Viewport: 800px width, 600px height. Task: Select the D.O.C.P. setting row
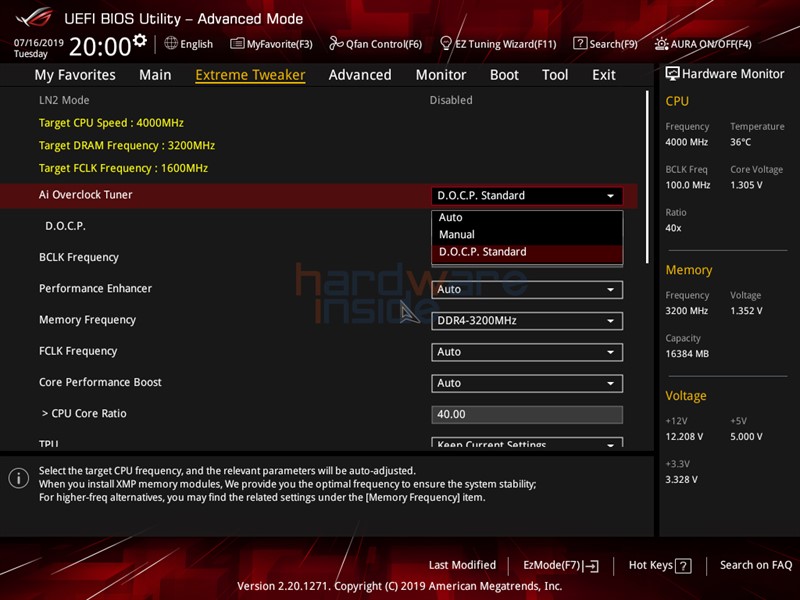coord(319,226)
